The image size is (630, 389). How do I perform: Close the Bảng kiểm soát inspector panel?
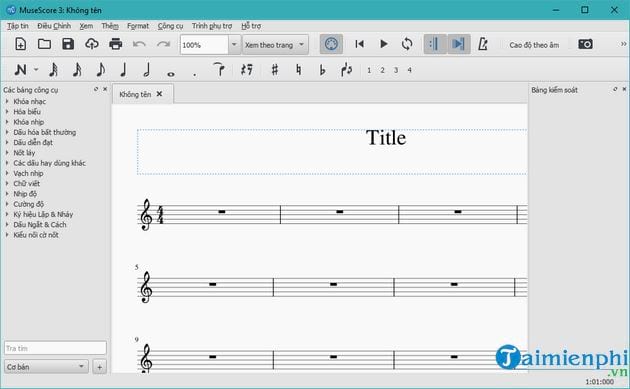pyautogui.click(x=624, y=89)
